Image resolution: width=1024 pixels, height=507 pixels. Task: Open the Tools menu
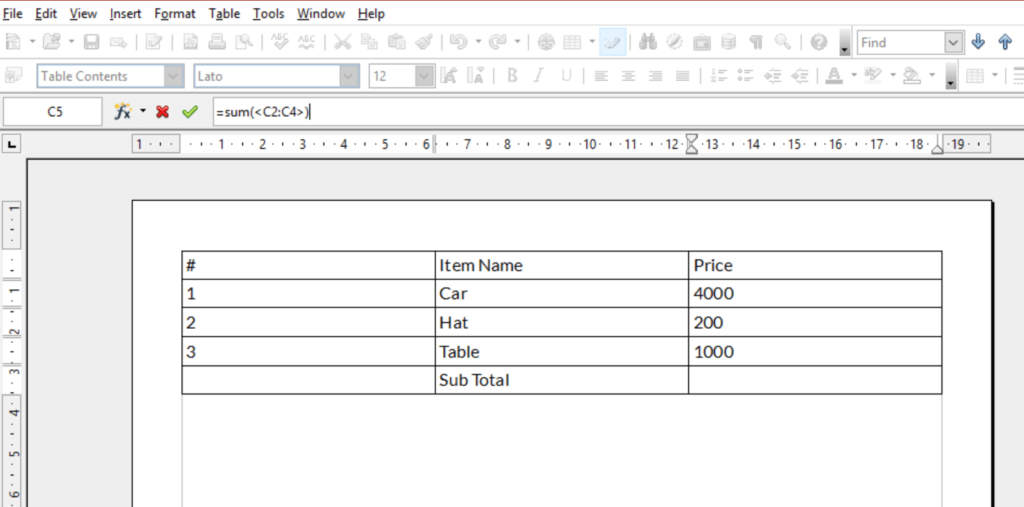pyautogui.click(x=268, y=14)
